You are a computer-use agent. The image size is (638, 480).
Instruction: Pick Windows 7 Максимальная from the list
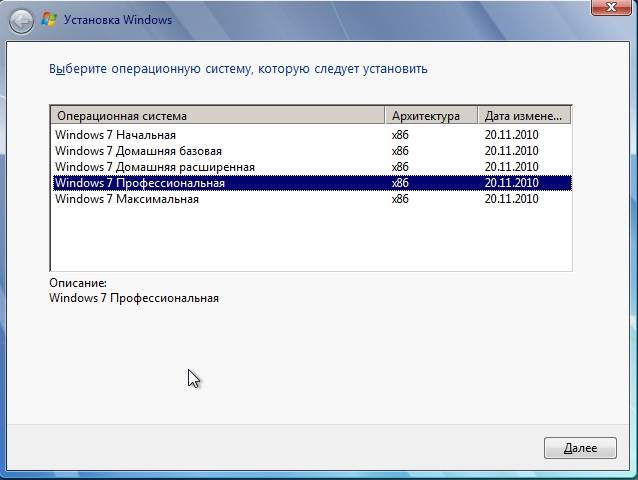pos(126,199)
